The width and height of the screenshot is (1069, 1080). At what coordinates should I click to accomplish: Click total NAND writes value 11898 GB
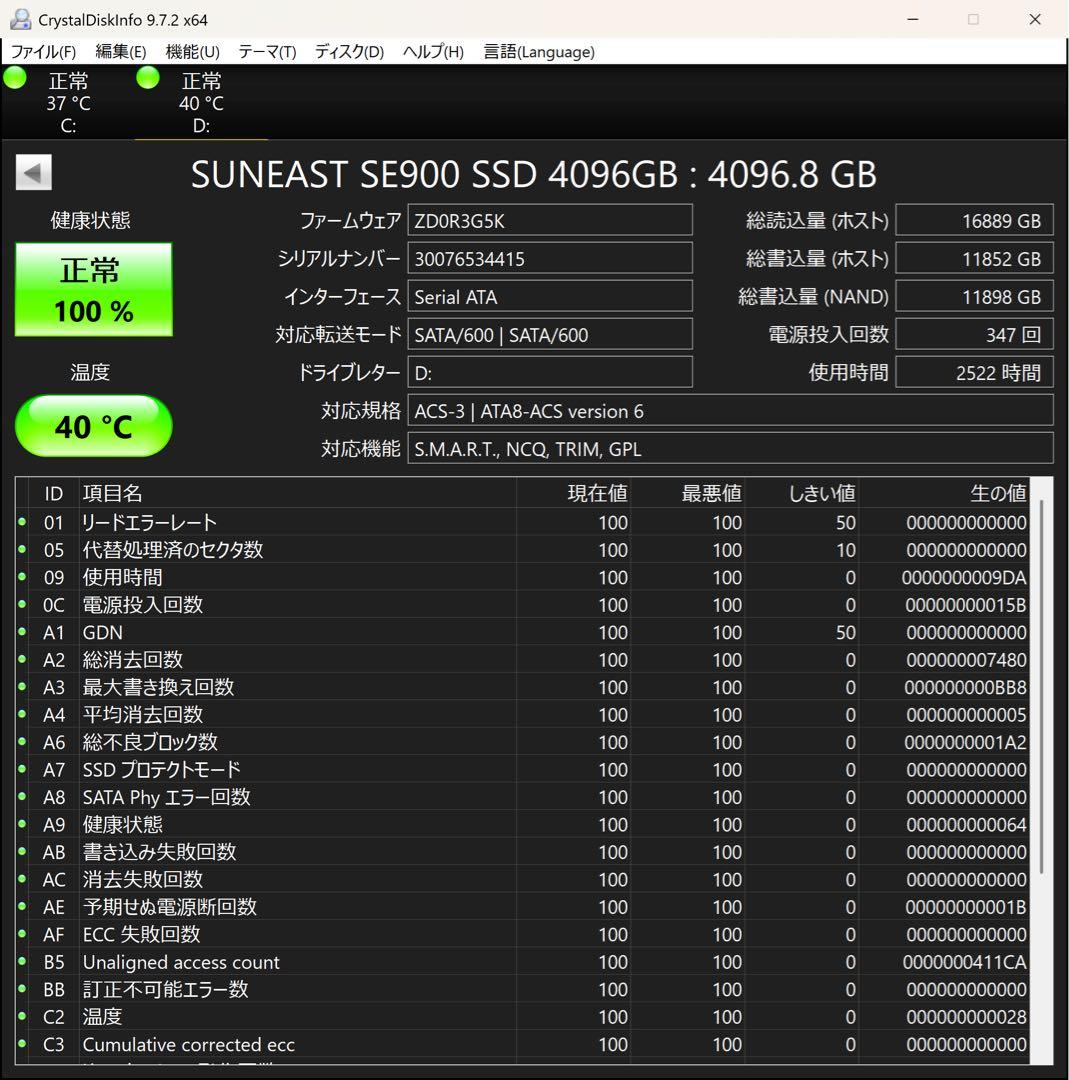(x=974, y=297)
